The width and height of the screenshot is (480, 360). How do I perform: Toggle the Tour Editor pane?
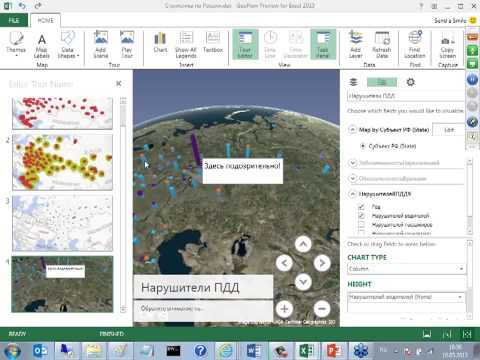coord(245,45)
